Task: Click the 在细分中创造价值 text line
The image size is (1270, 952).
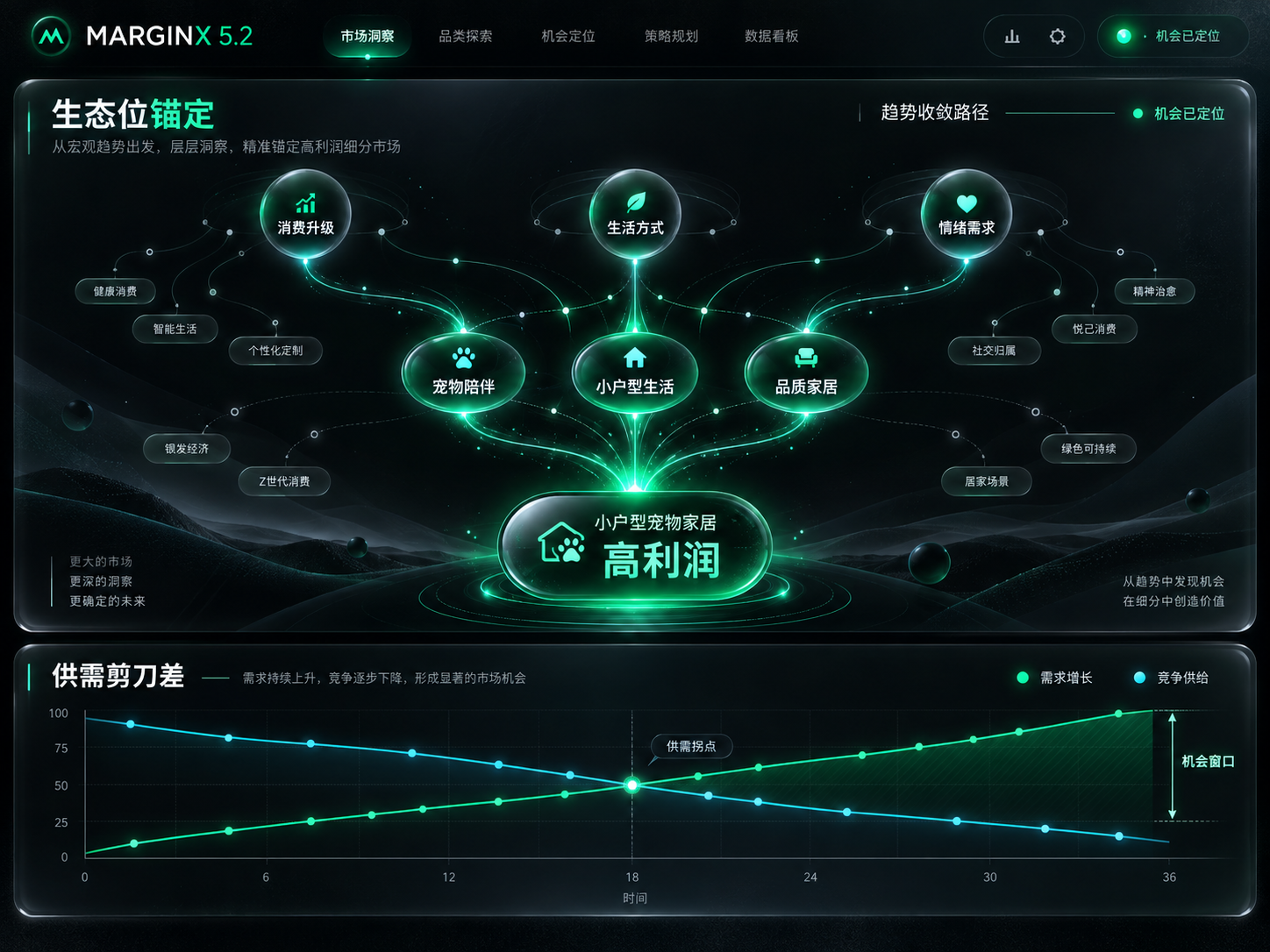Action: (x=1174, y=601)
